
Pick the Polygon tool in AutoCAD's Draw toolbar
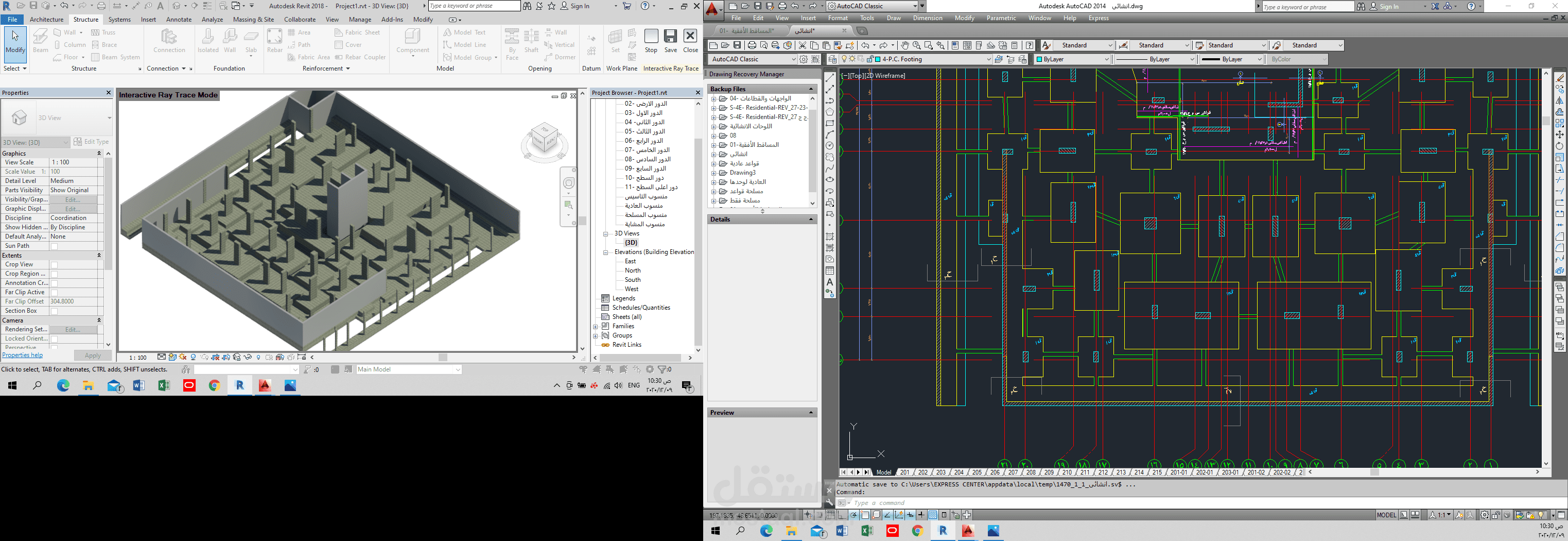point(830,112)
